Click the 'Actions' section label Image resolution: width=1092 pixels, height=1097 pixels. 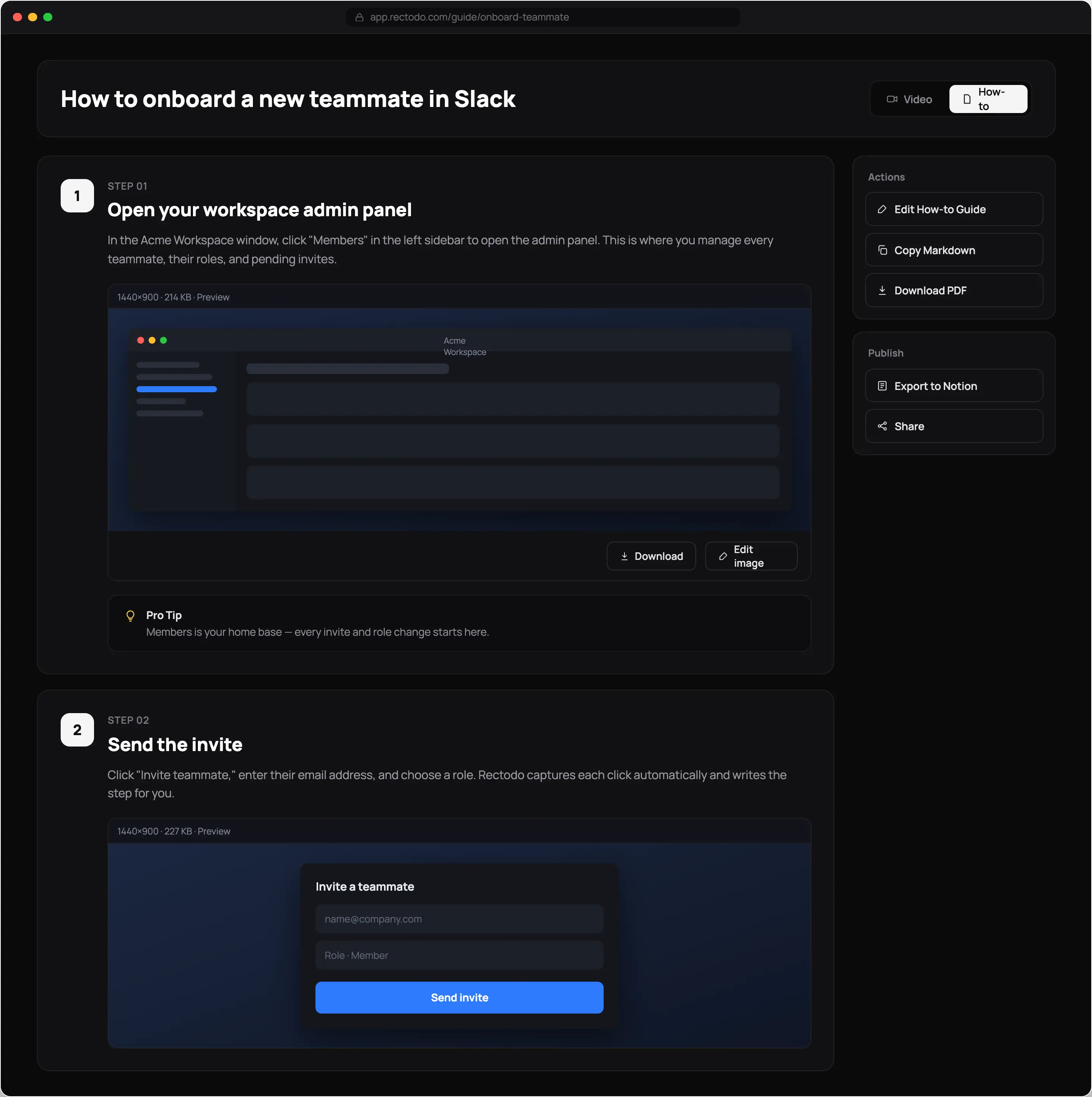pyautogui.click(x=886, y=177)
